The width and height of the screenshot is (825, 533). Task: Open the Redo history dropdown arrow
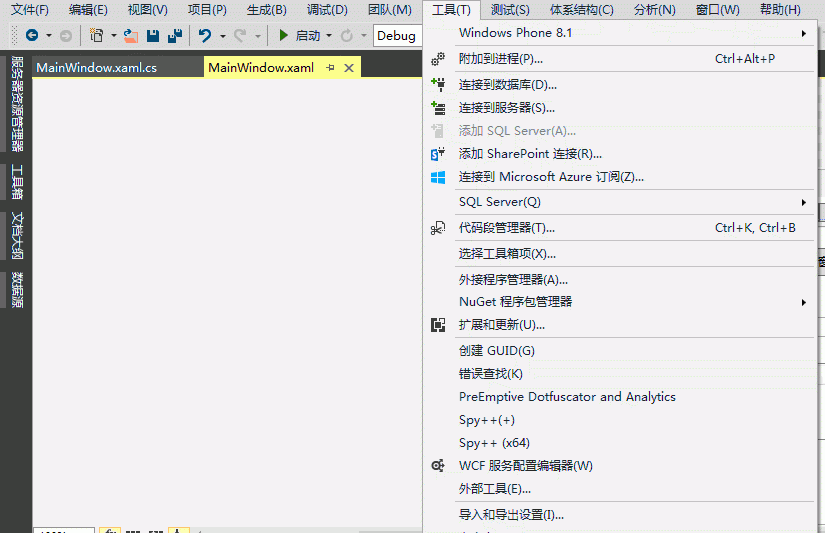(x=258, y=36)
